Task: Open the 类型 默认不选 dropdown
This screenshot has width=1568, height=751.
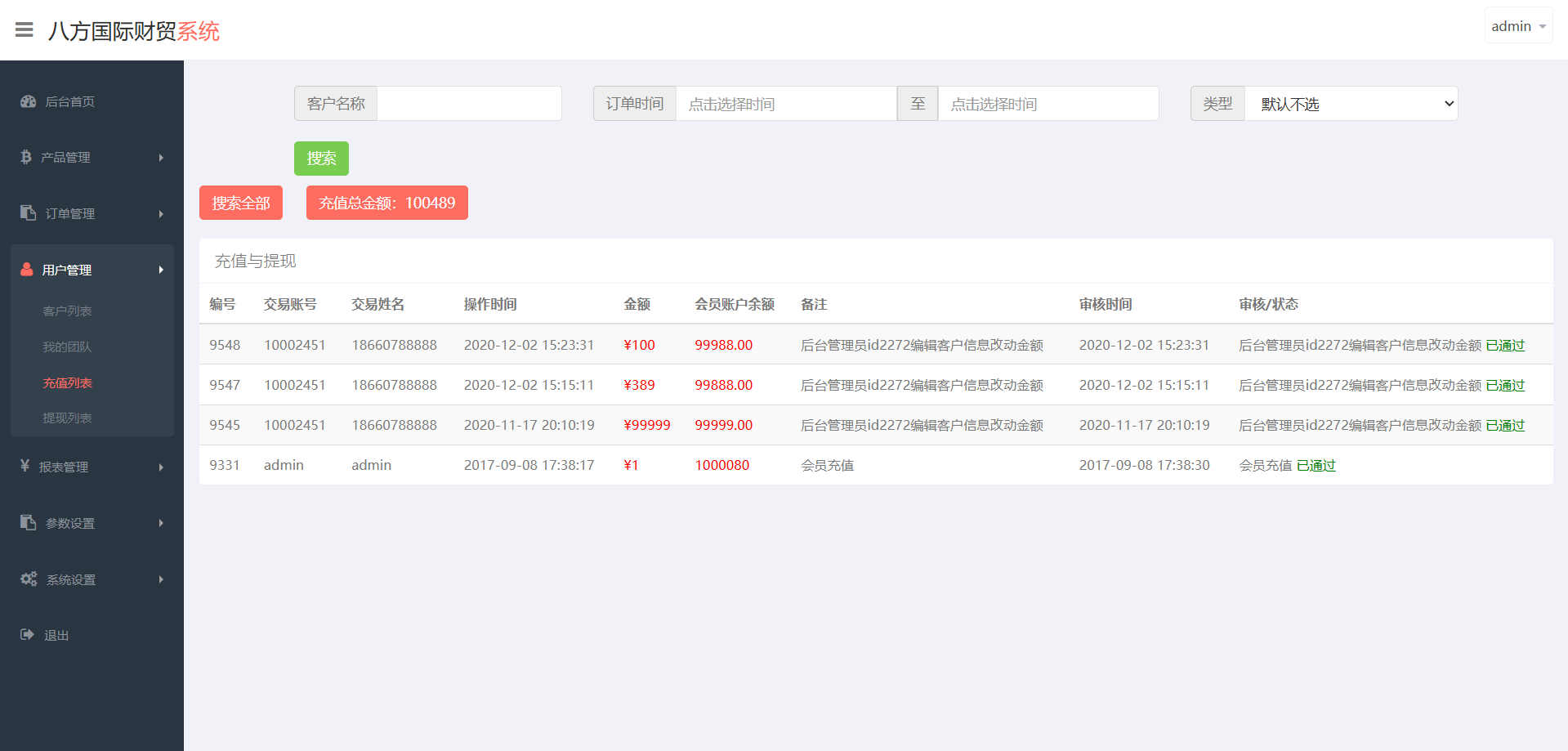Action: tap(1351, 104)
